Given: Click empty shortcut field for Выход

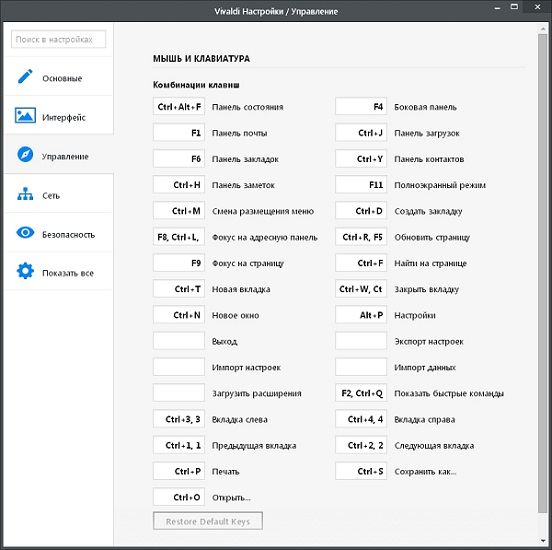Looking at the screenshot, I should point(179,341).
